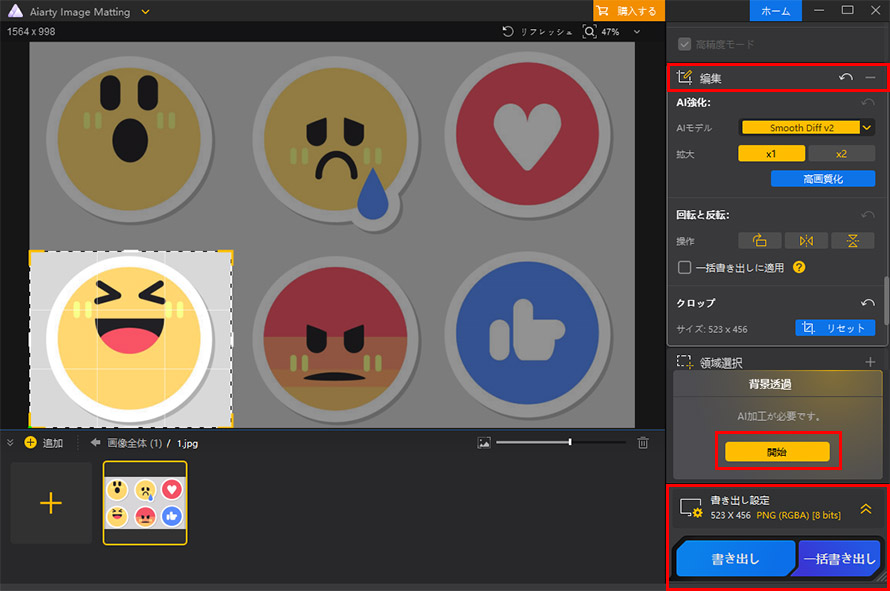Click the yellow help question mark icon
The height and width of the screenshot is (591, 890).
[799, 267]
